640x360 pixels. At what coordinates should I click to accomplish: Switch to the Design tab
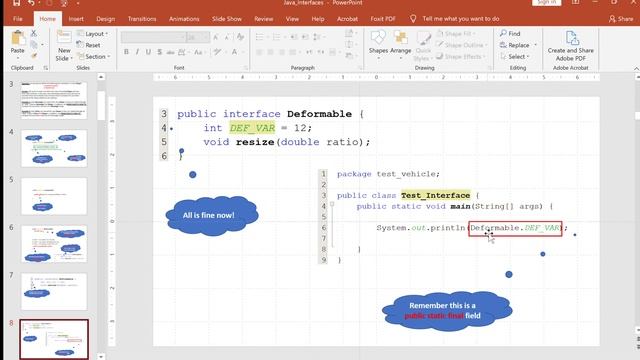tap(105, 19)
